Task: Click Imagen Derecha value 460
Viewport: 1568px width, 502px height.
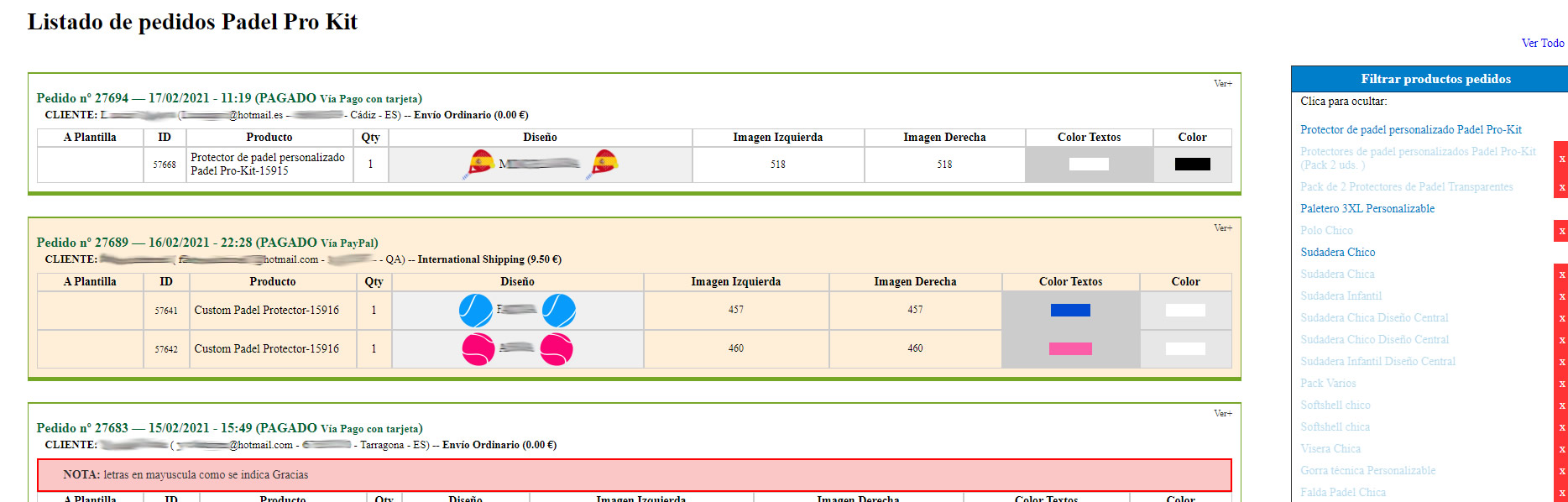Action: [915, 348]
